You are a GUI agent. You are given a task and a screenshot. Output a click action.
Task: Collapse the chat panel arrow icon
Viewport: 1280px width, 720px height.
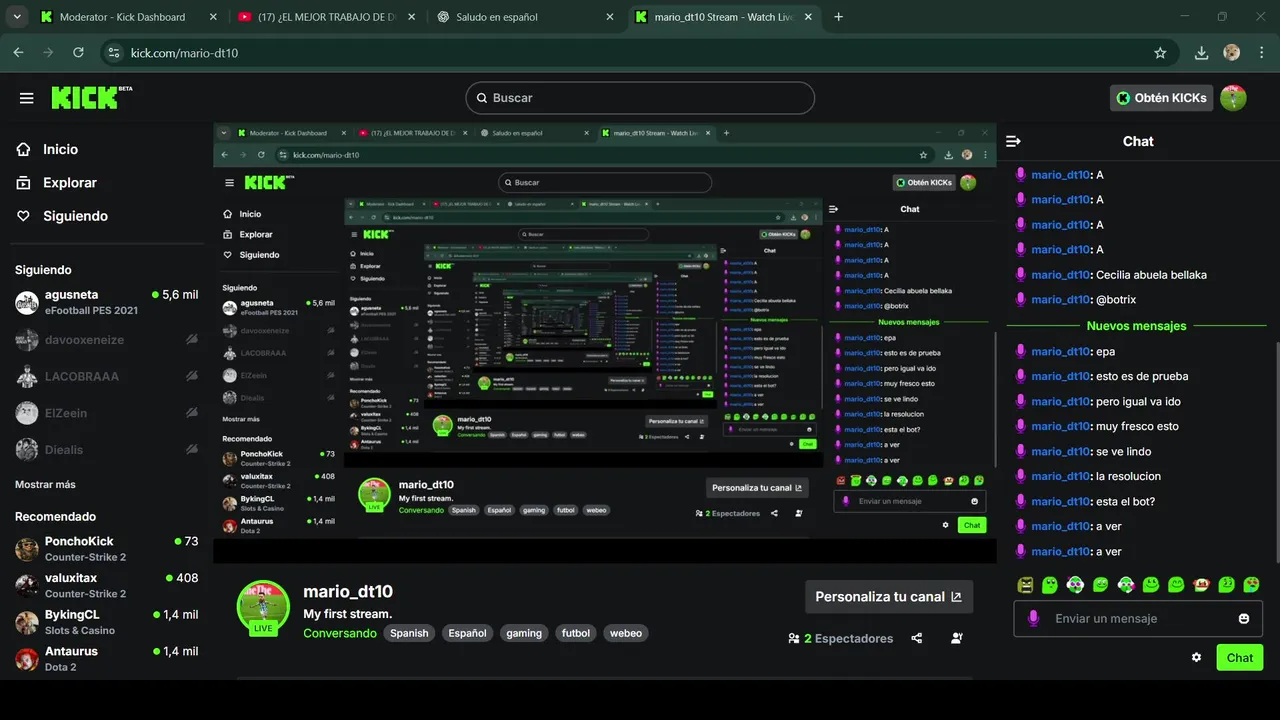pos(1013,141)
